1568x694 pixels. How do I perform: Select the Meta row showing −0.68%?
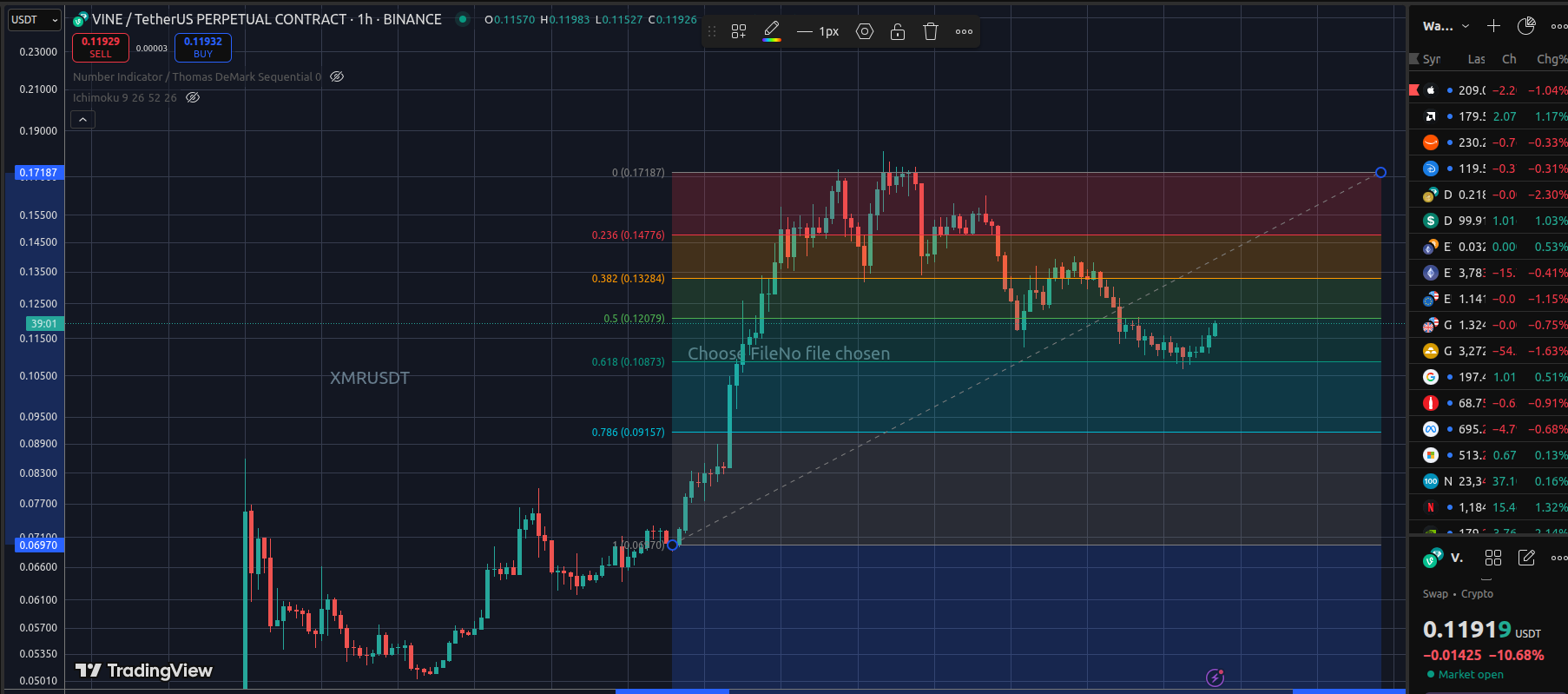tap(1488, 429)
